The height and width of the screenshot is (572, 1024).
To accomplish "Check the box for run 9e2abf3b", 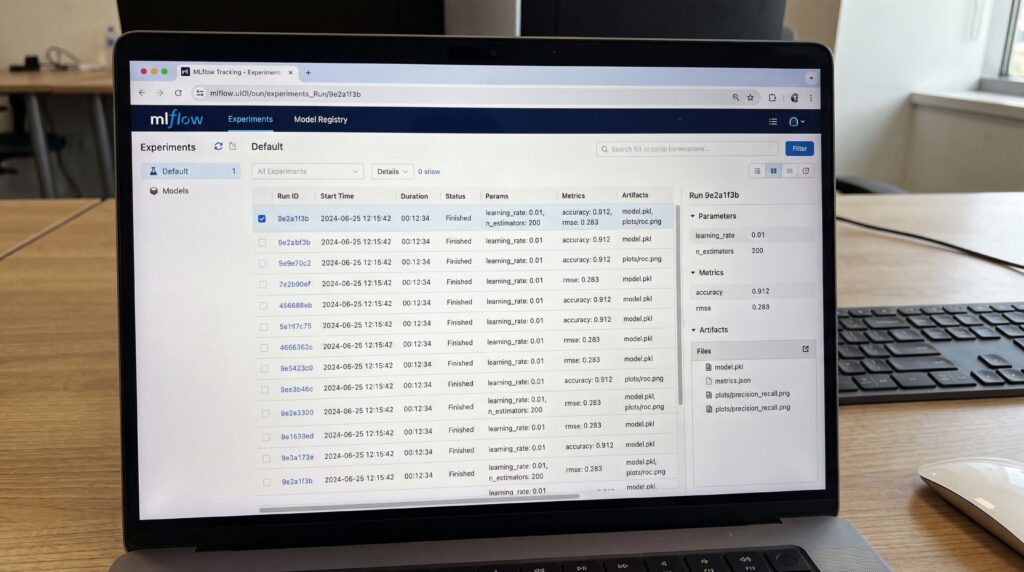I will (x=263, y=242).
